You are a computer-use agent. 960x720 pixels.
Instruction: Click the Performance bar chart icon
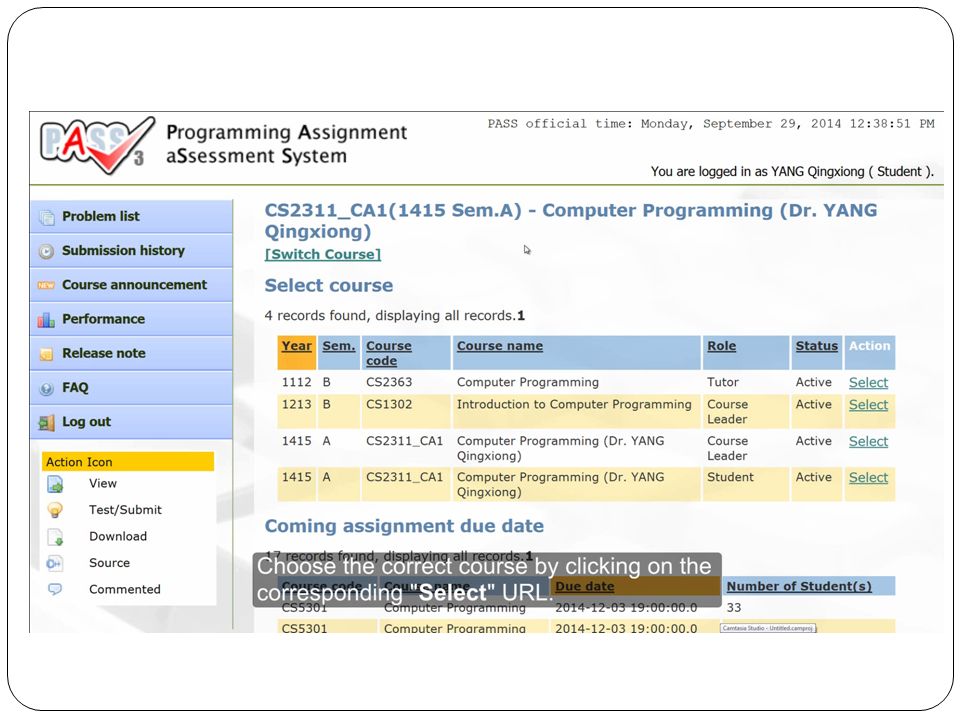click(x=46, y=320)
